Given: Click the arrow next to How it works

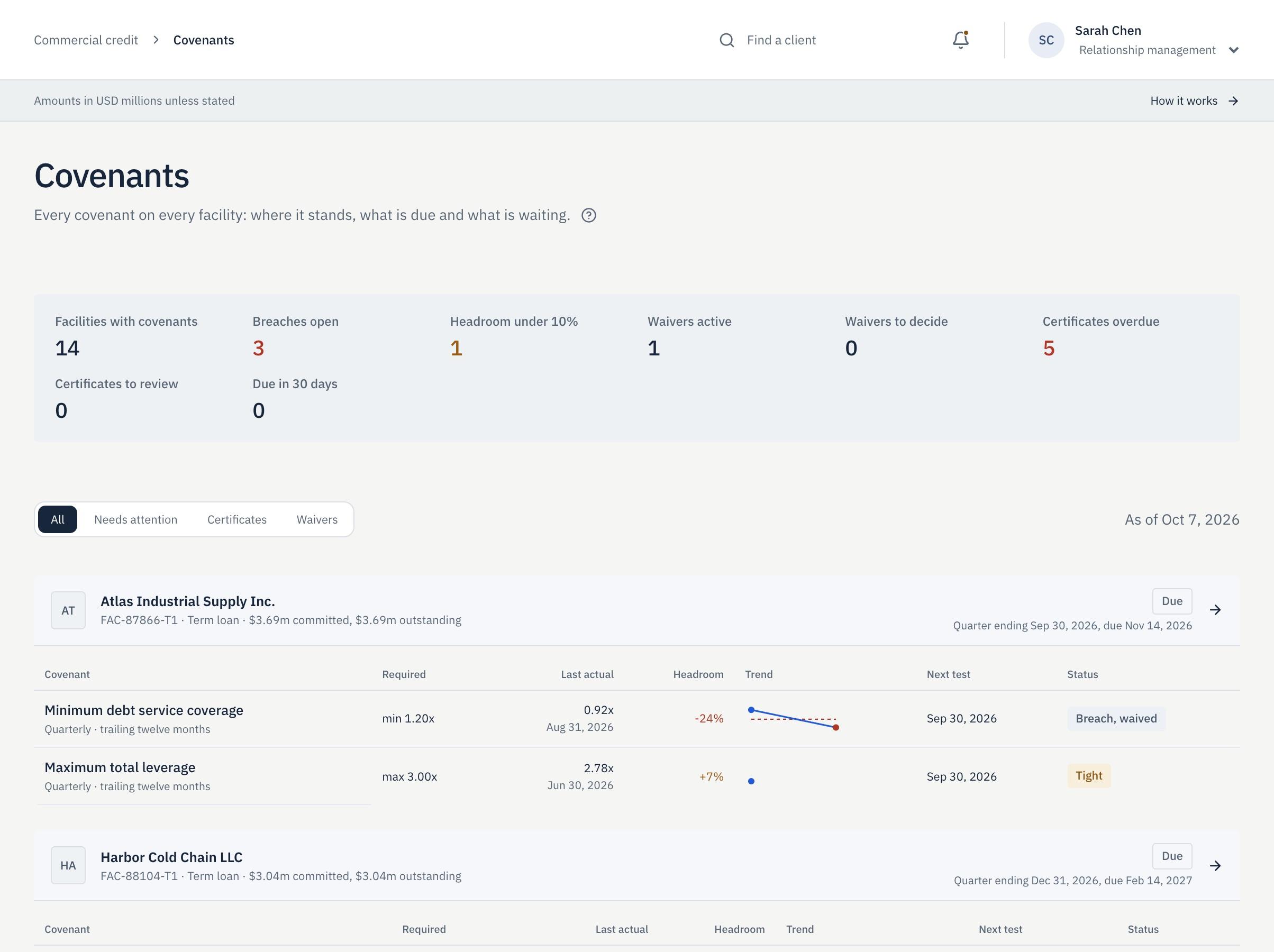Looking at the screenshot, I should (x=1233, y=101).
